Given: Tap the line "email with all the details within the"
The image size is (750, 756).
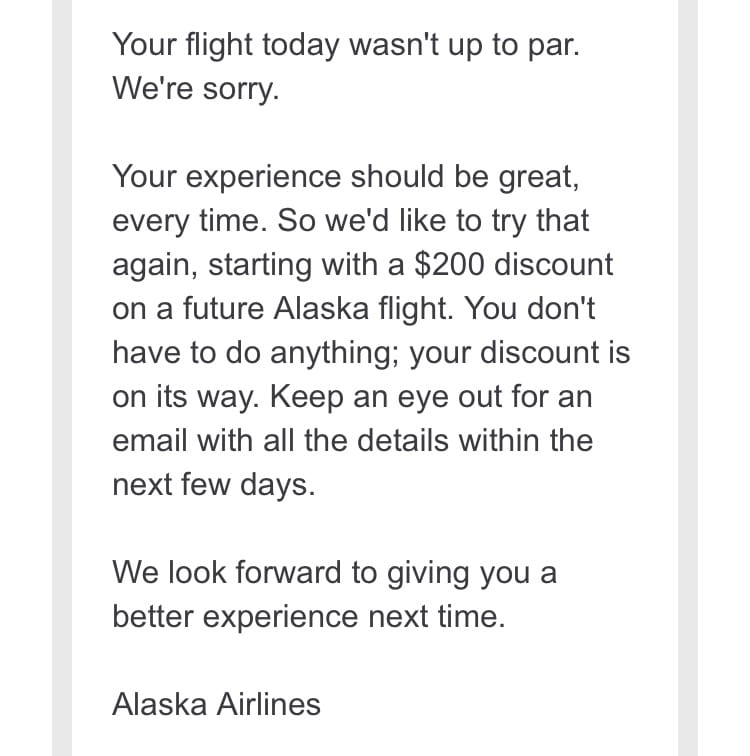Looking at the screenshot, I should click(x=352, y=440).
